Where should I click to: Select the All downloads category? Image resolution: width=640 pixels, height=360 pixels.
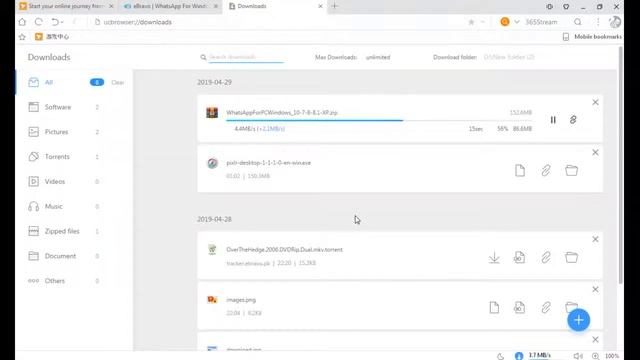coord(49,82)
